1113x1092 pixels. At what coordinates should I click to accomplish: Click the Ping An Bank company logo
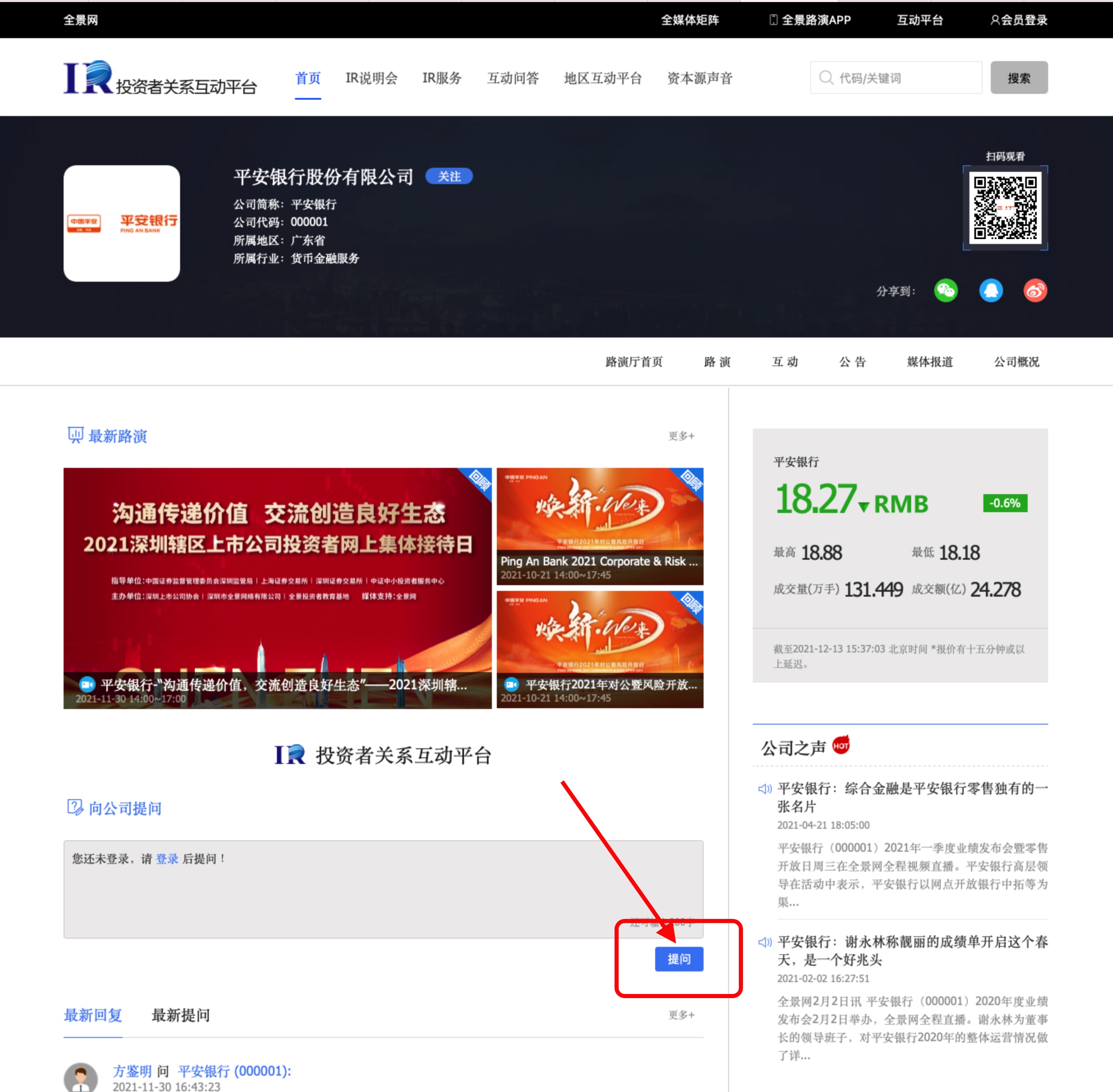121,223
